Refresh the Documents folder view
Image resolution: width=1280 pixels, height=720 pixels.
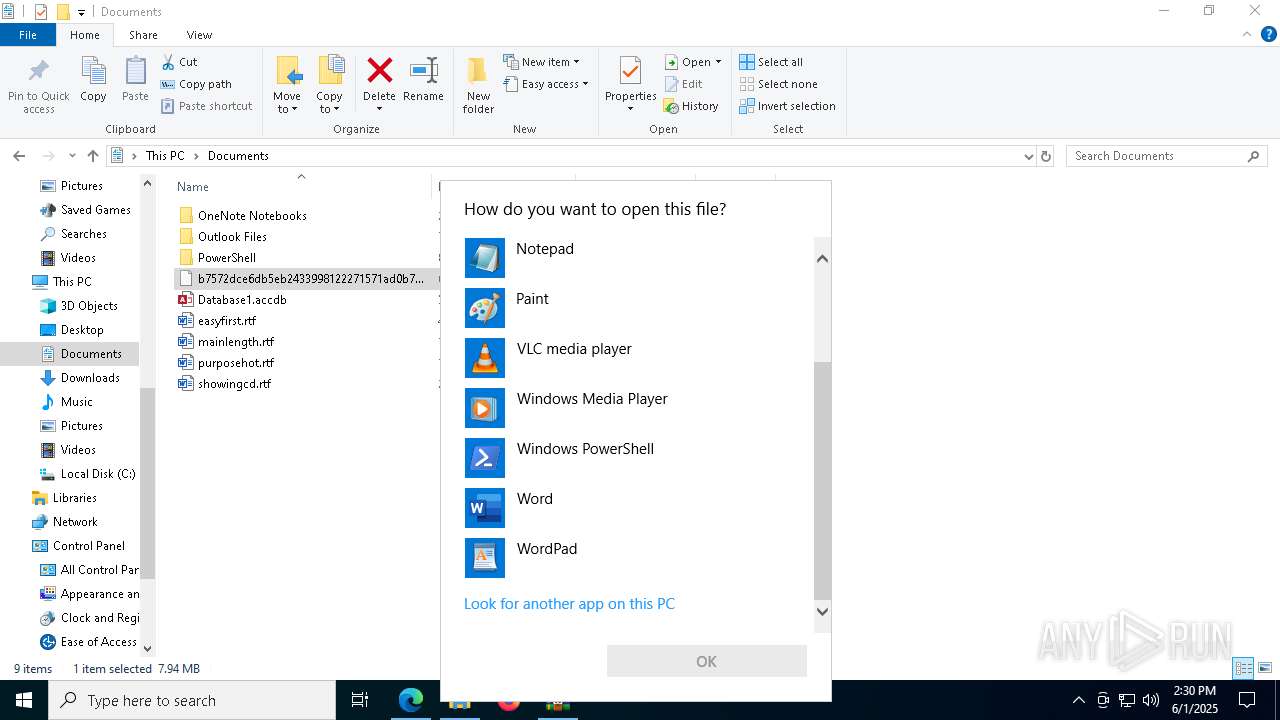1046,156
